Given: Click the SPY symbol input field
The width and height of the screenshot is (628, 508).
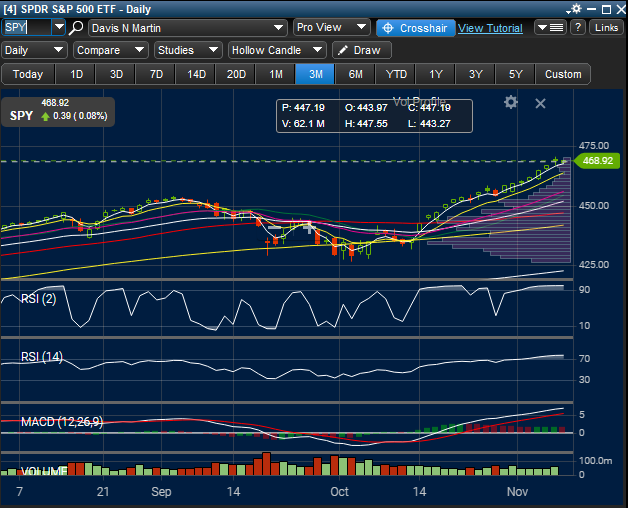Looking at the screenshot, I should click(27, 27).
